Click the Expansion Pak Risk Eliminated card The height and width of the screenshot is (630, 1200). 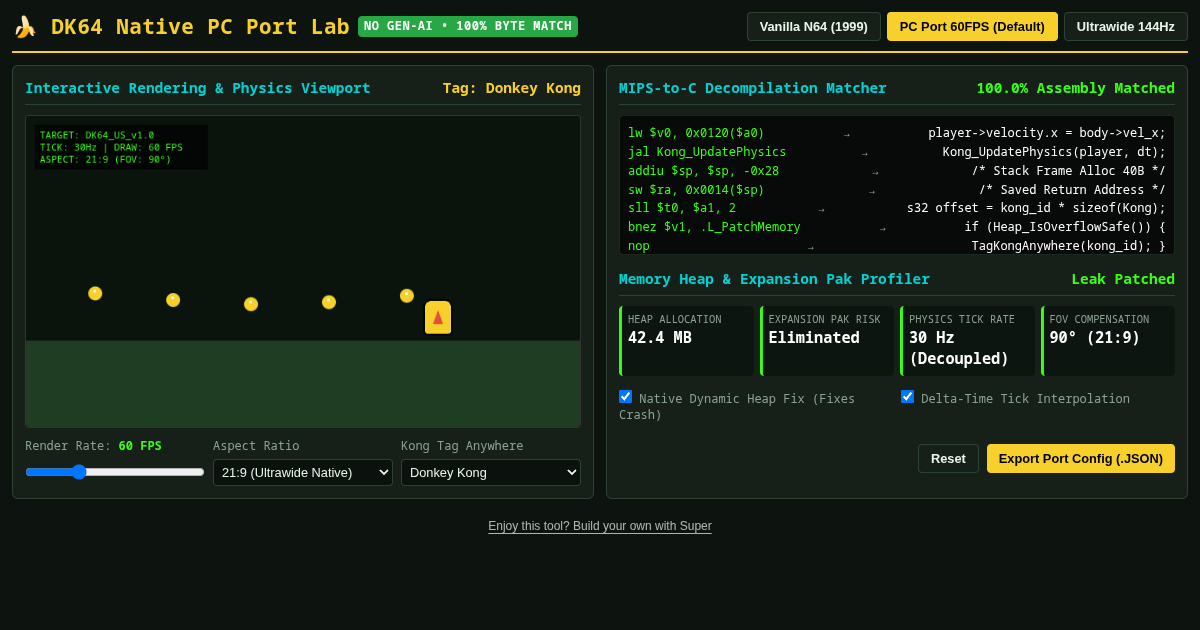(x=827, y=341)
